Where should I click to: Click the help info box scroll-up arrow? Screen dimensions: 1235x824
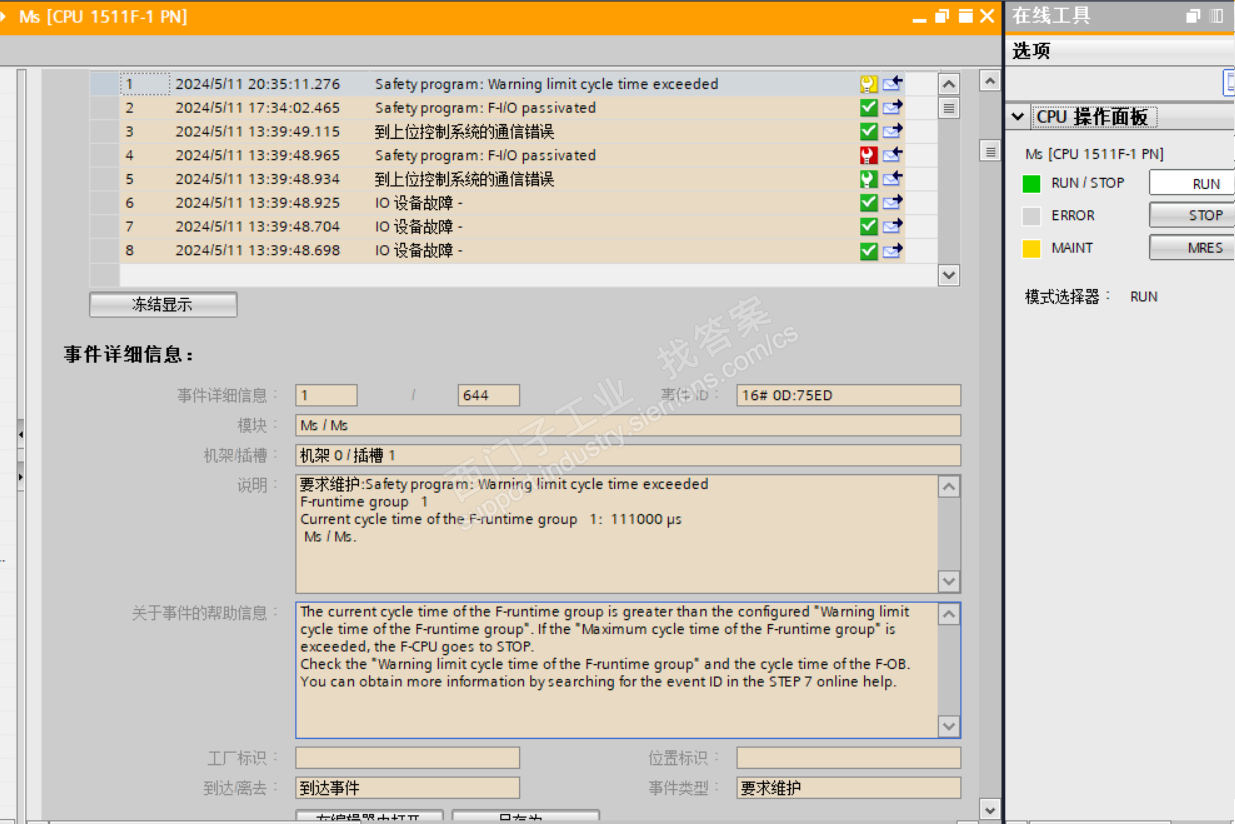tap(949, 614)
